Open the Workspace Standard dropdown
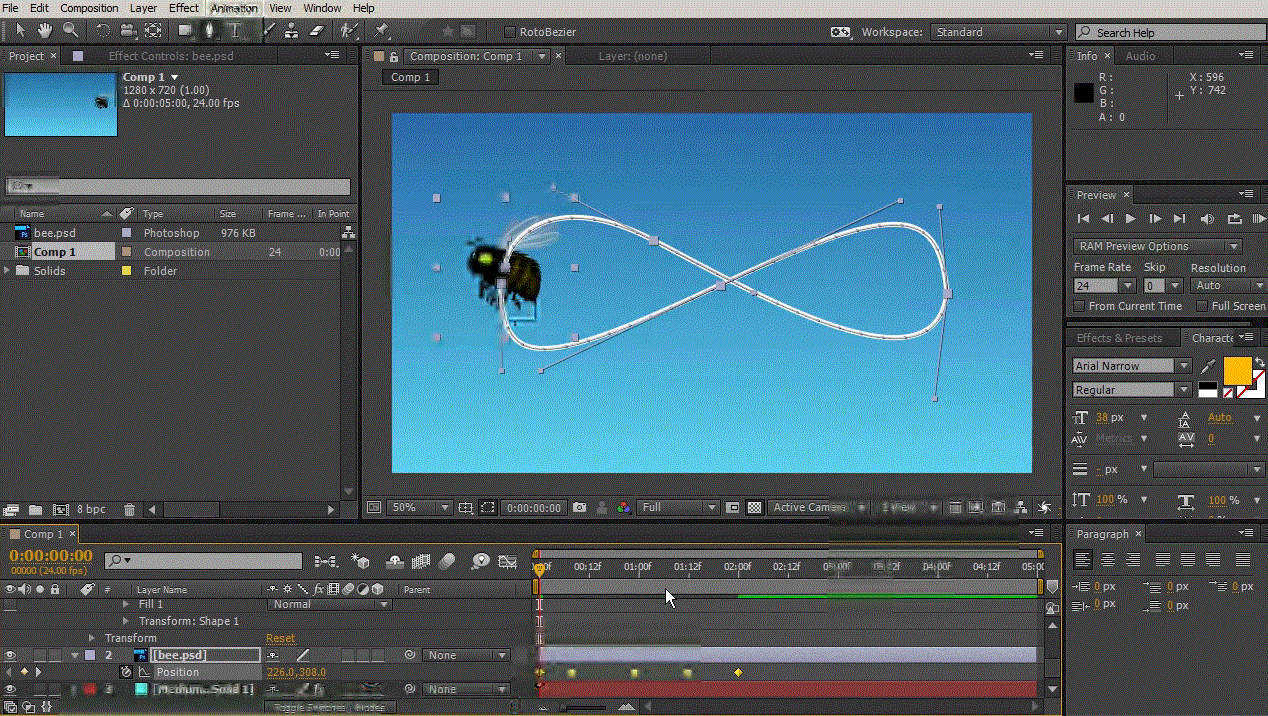This screenshot has height=716, width=1268. 998,32
